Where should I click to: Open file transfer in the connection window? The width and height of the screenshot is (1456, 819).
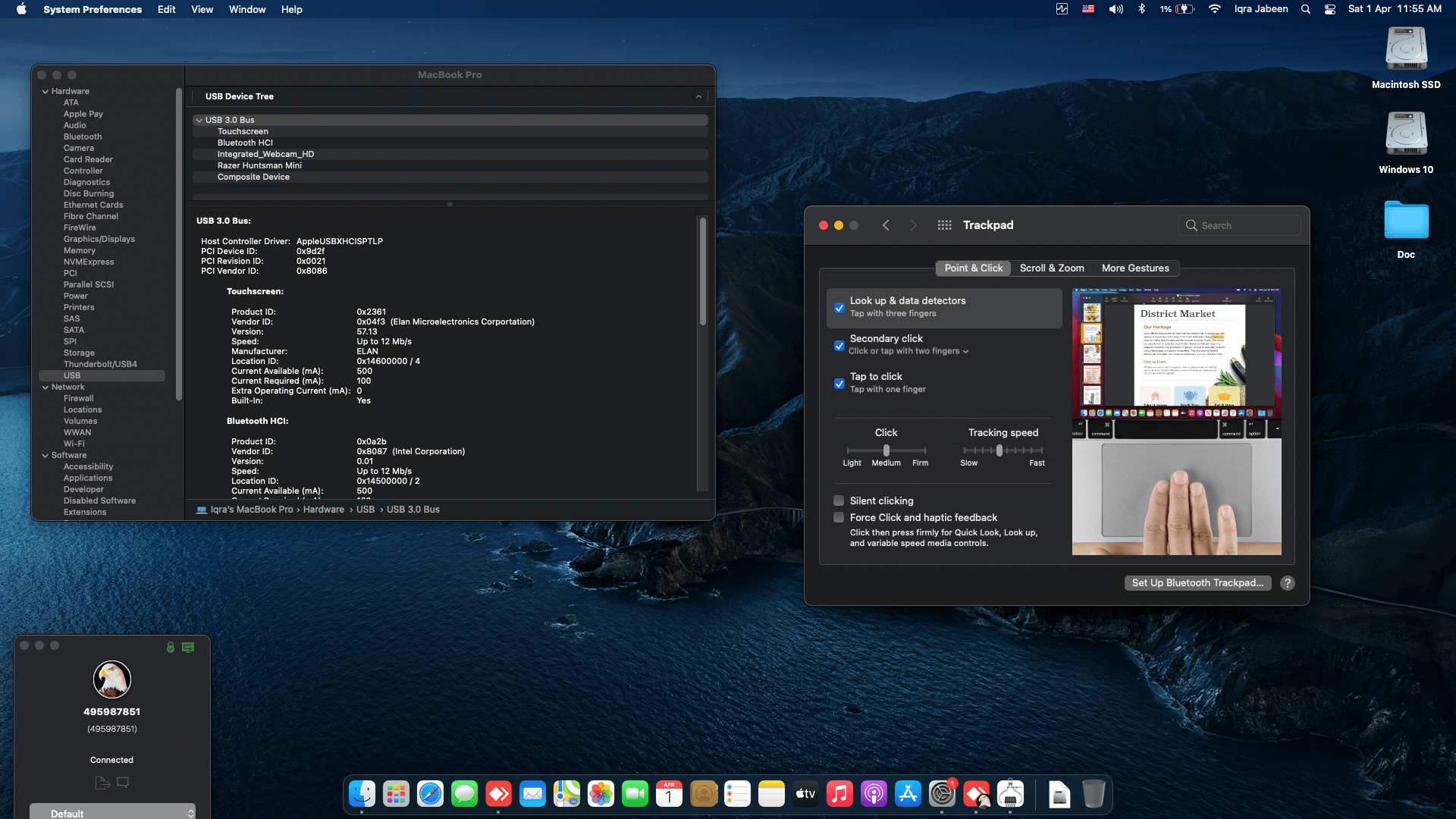102,783
